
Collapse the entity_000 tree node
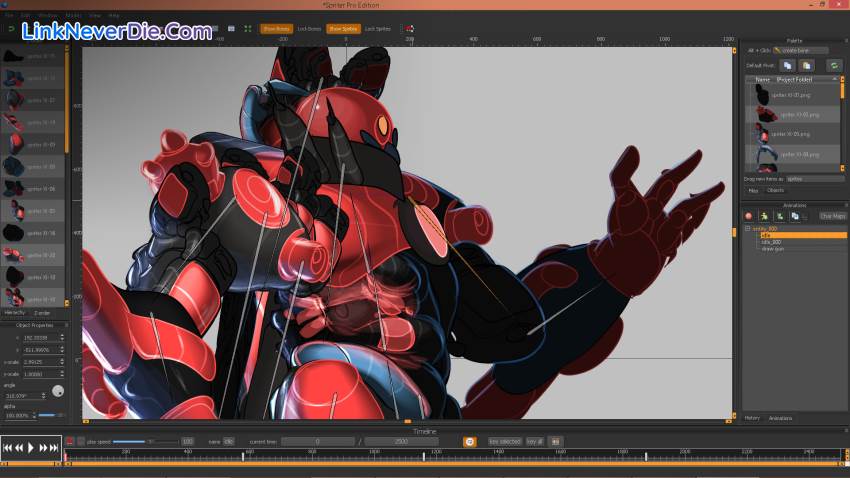[x=746, y=229]
